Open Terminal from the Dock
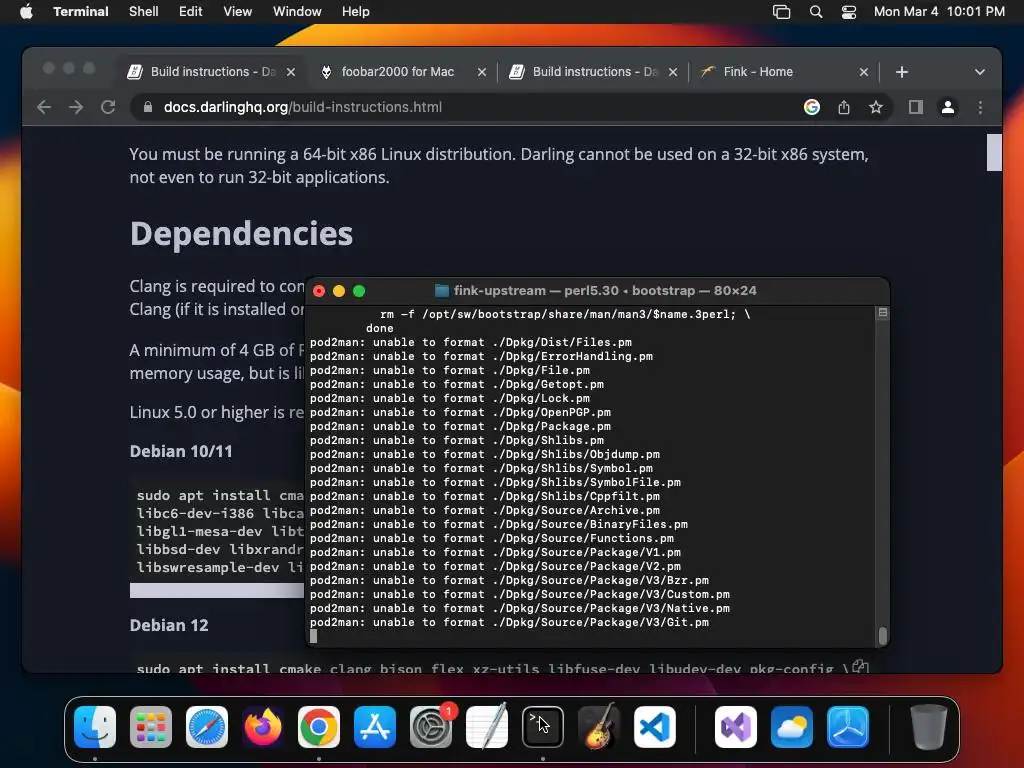The width and height of the screenshot is (1024, 768). (543, 727)
